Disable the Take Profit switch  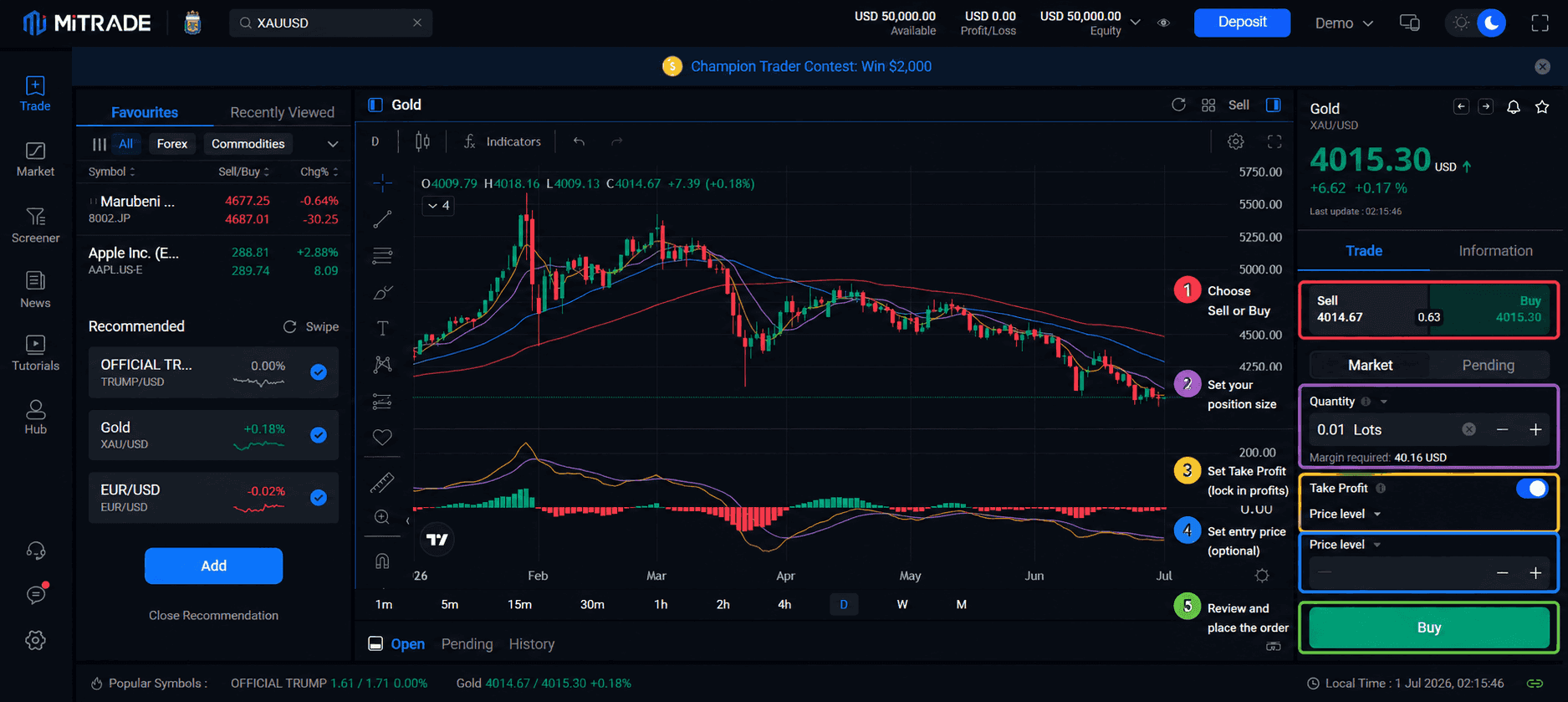pyautogui.click(x=1532, y=489)
